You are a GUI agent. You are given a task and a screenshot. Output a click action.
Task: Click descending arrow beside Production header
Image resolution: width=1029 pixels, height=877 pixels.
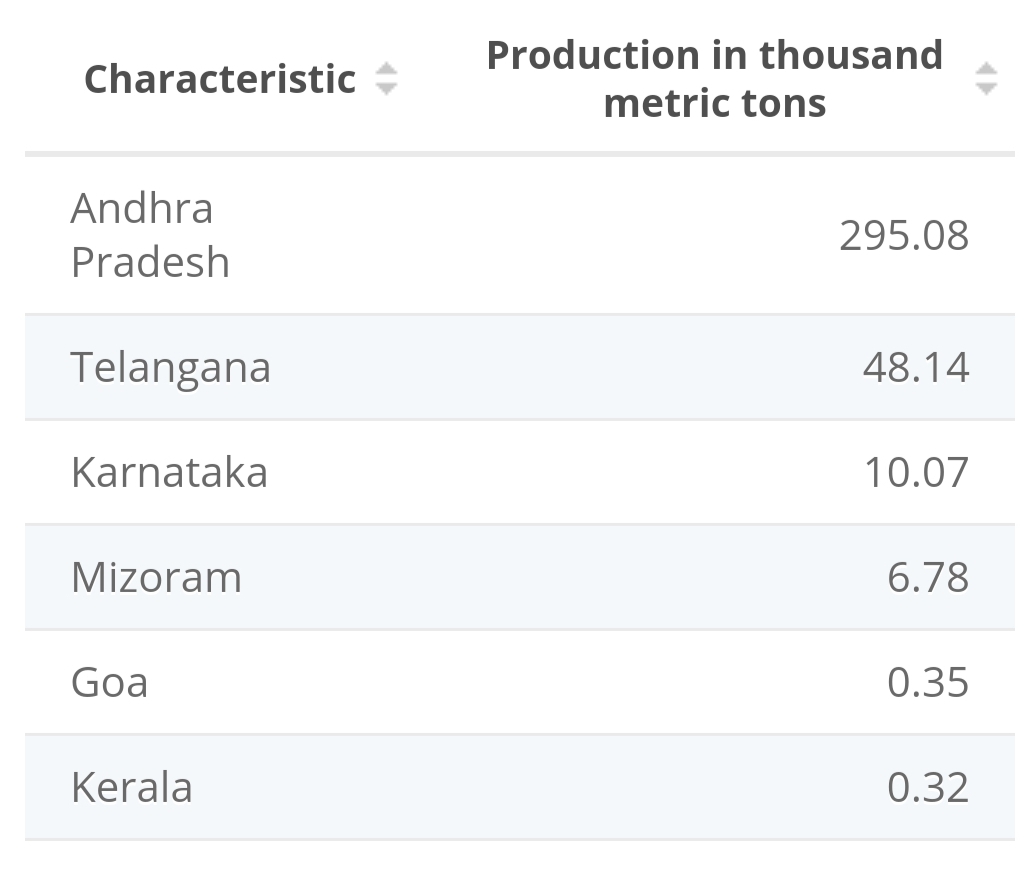(x=986, y=88)
